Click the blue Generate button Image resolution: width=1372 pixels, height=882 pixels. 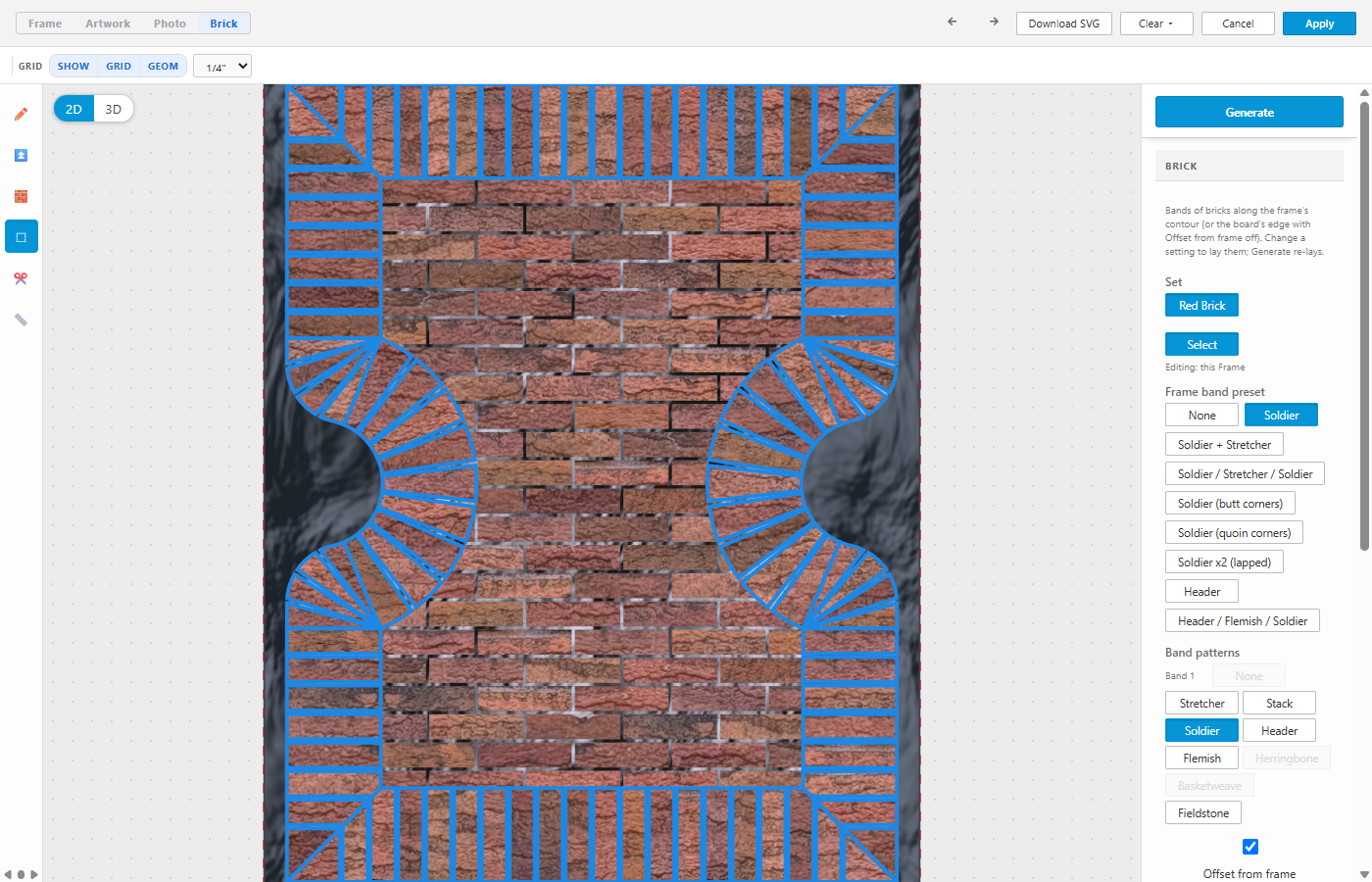click(x=1249, y=112)
